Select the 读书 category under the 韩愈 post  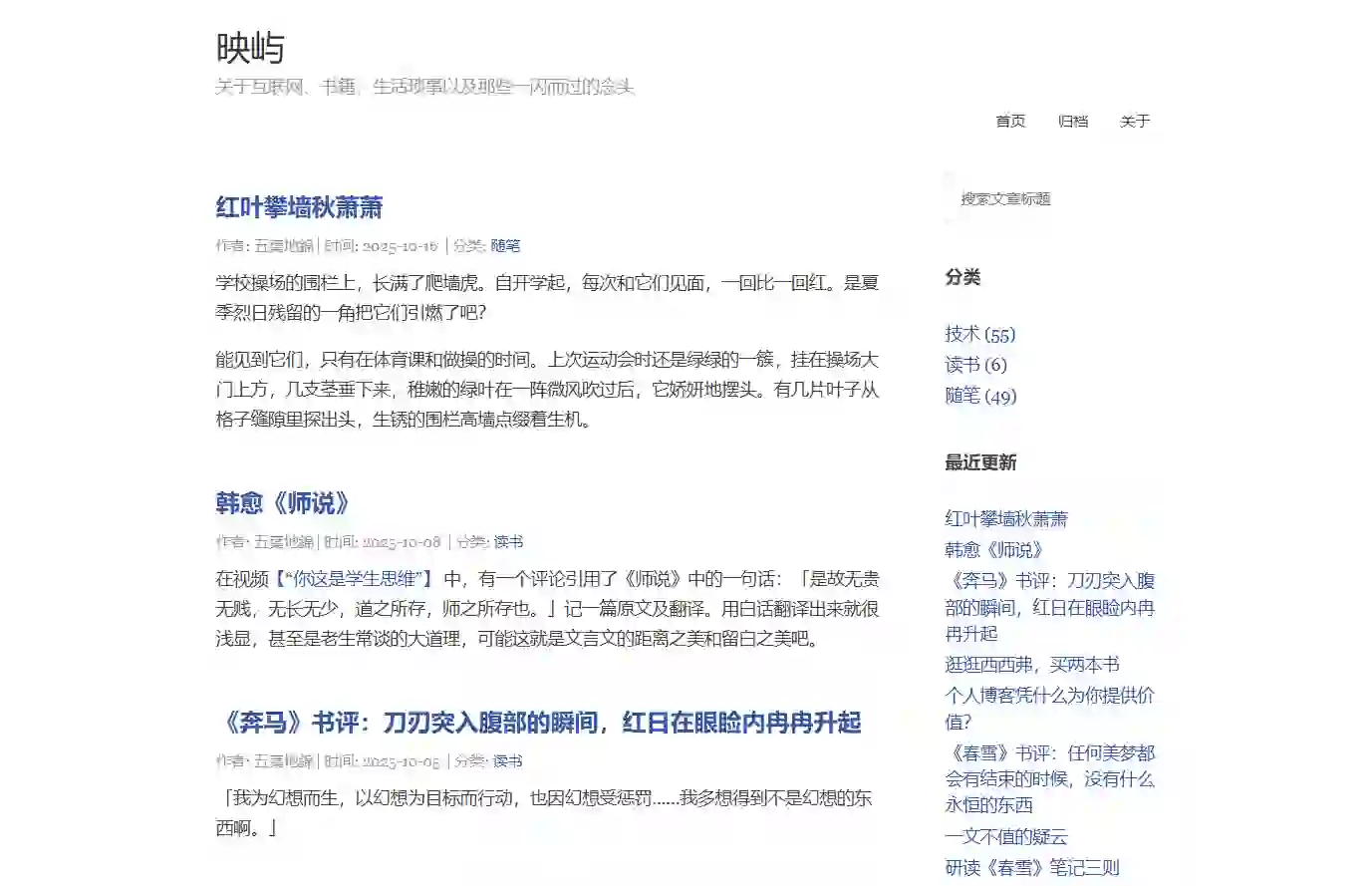coord(508,541)
